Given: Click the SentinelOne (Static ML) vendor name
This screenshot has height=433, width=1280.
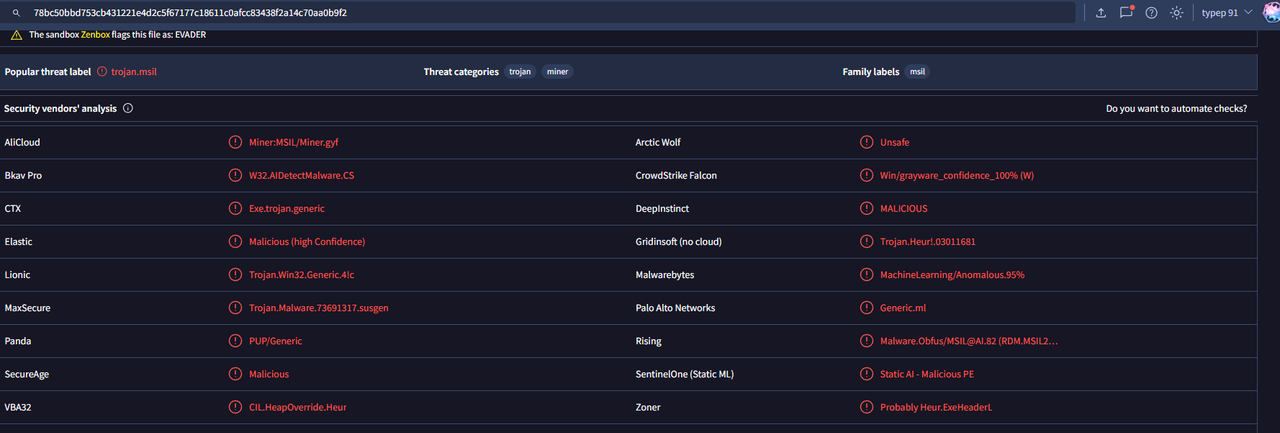Looking at the screenshot, I should point(685,374).
